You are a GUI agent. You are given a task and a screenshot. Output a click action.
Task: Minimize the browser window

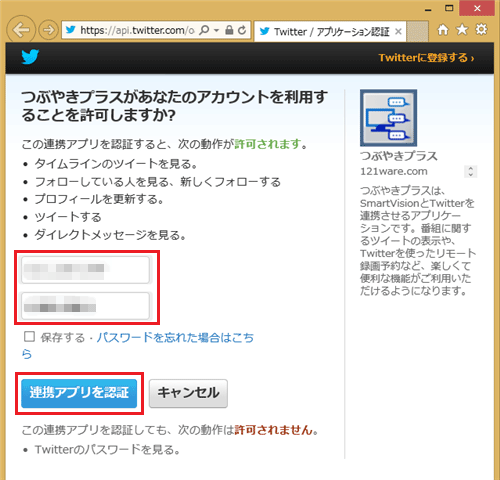pyautogui.click(x=429, y=9)
